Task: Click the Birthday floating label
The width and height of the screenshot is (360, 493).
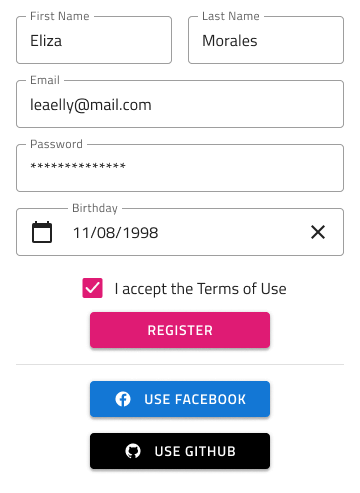Action: click(x=95, y=208)
